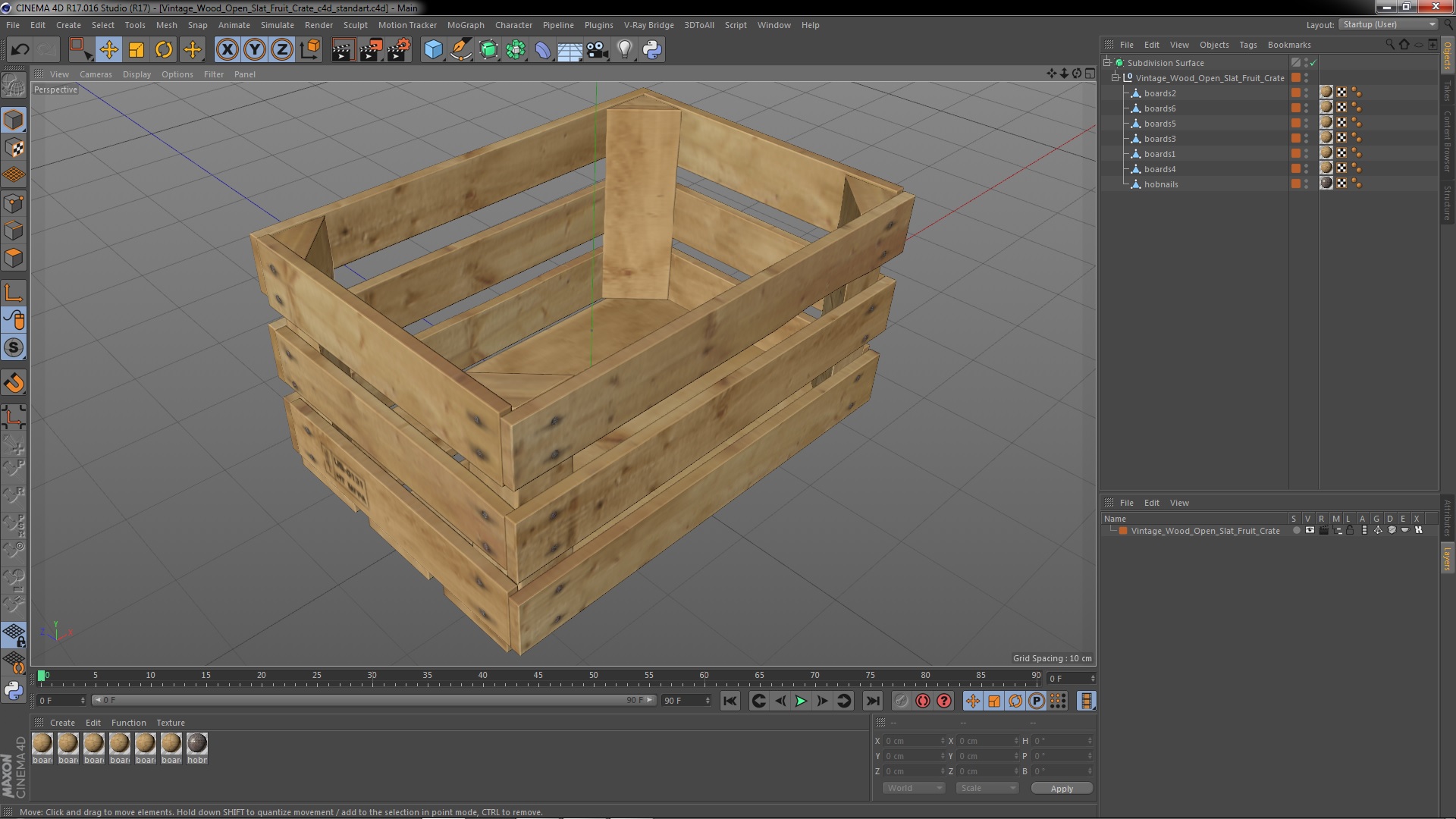Switch to Points mode
The width and height of the screenshot is (1456, 819).
click(x=14, y=203)
